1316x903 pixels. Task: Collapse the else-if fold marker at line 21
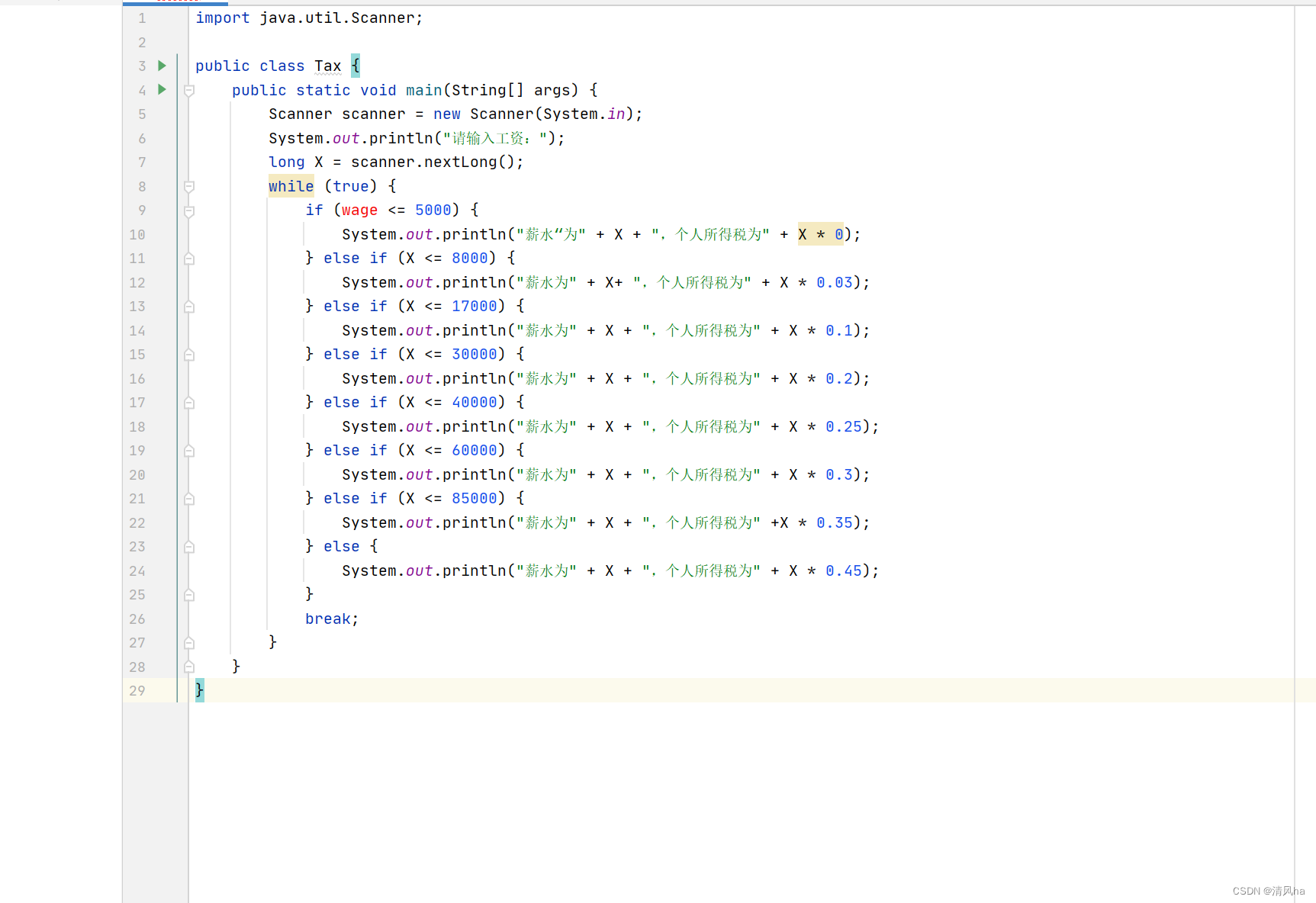(x=188, y=499)
